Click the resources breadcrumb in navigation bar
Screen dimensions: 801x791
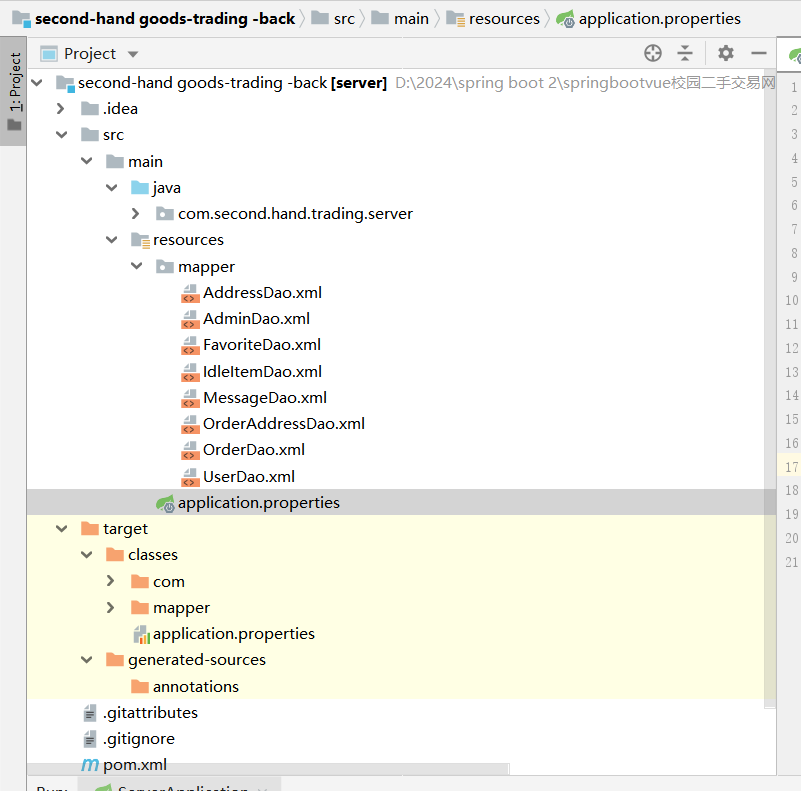pyautogui.click(x=504, y=18)
